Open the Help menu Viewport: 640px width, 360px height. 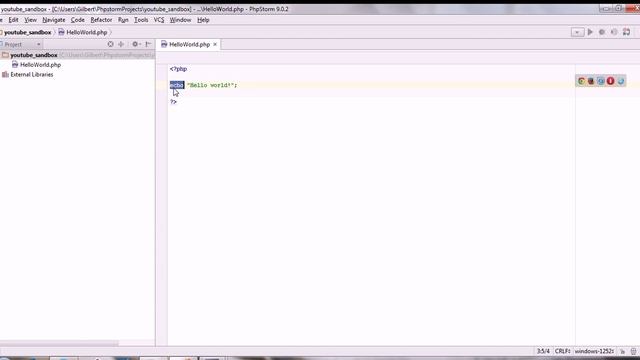coord(203,20)
